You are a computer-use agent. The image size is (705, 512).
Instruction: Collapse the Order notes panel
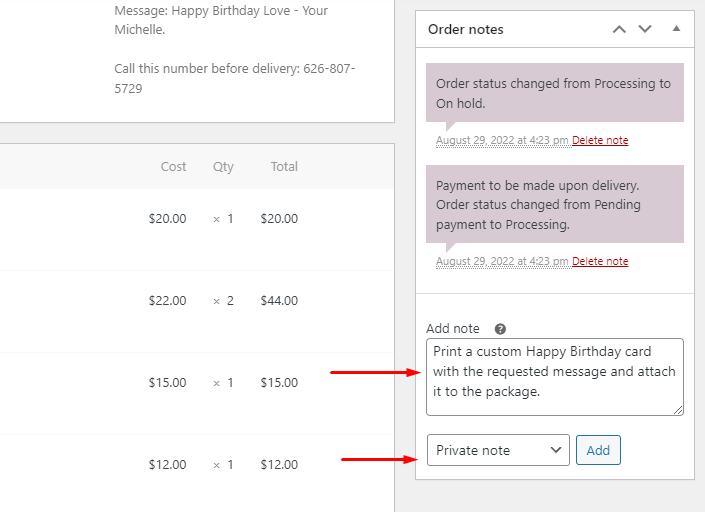(676, 29)
